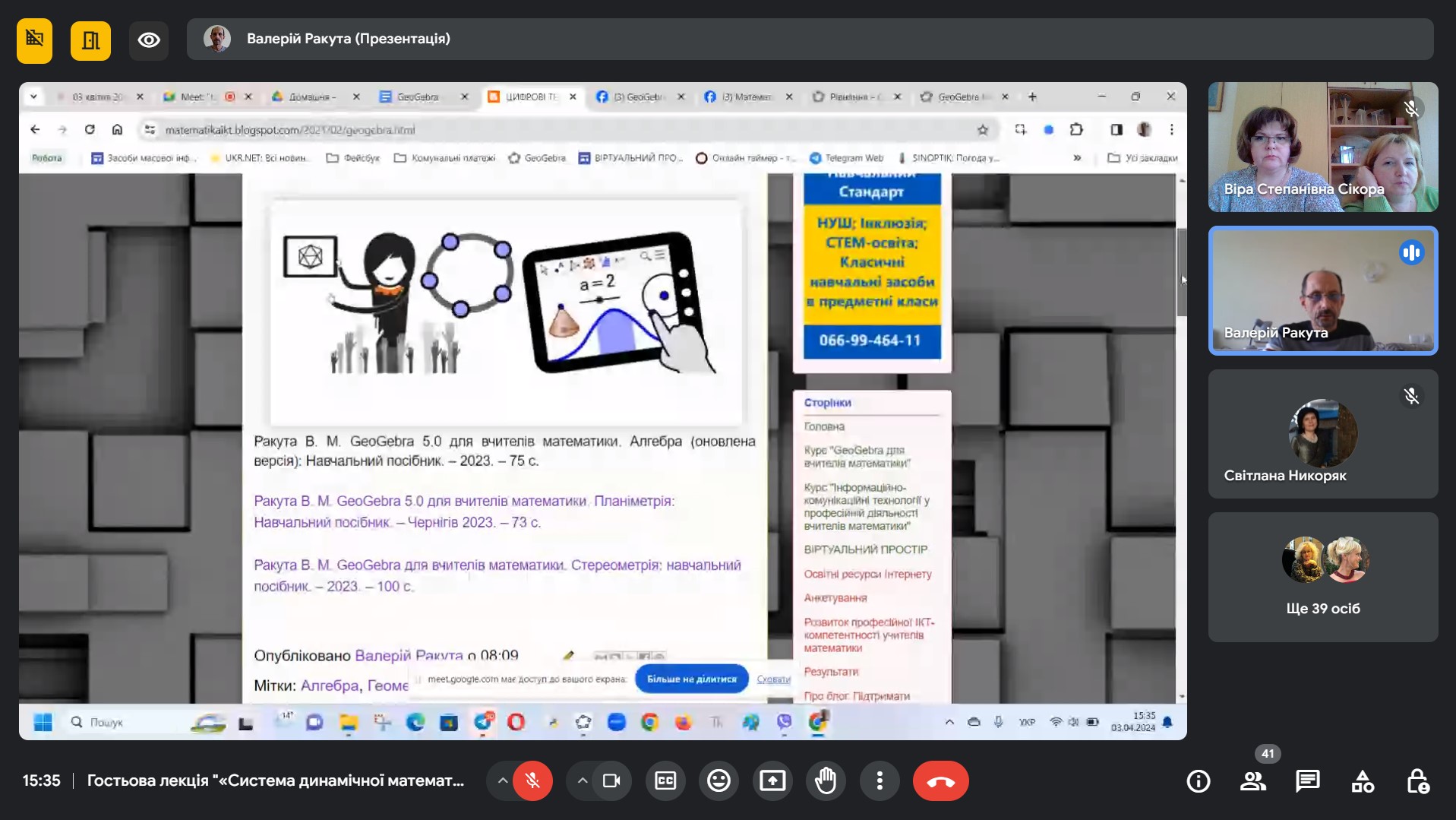Open the Усі закладки folder
The height and width of the screenshot is (820, 1456).
[x=1142, y=158]
